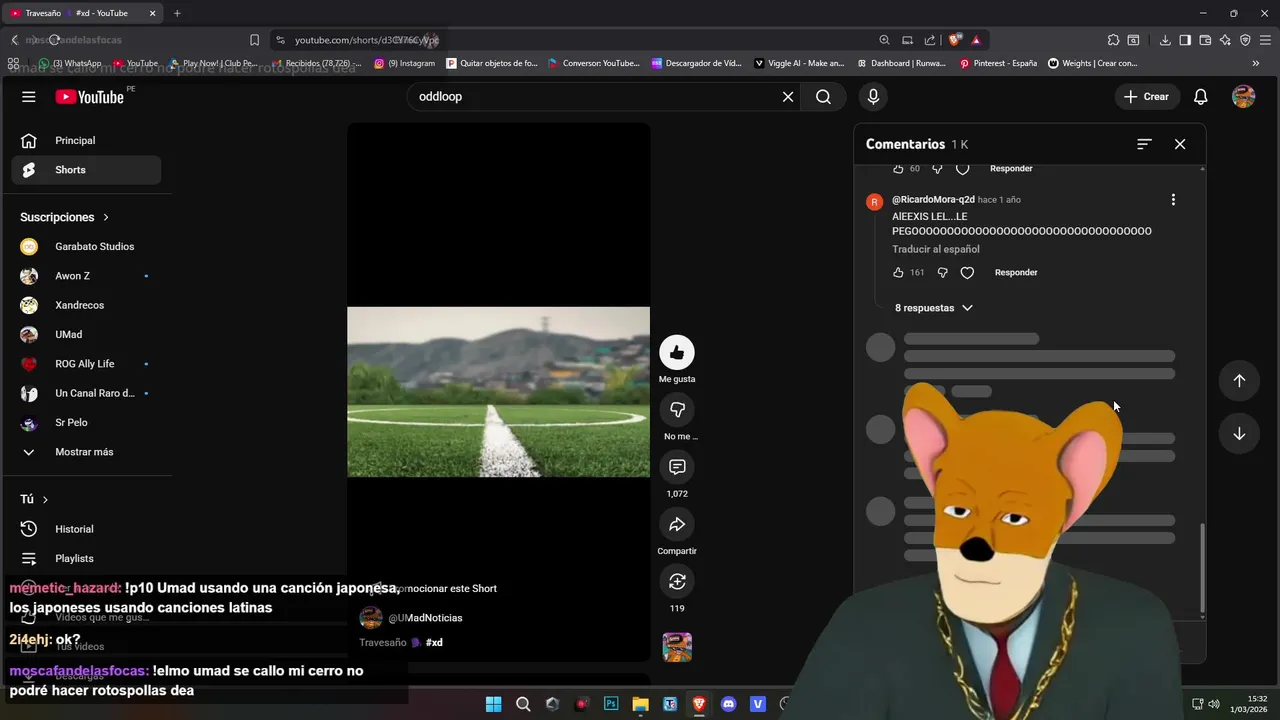
Task: Show more bookmarks with double chevron
Action: pyautogui.click(x=1256, y=63)
